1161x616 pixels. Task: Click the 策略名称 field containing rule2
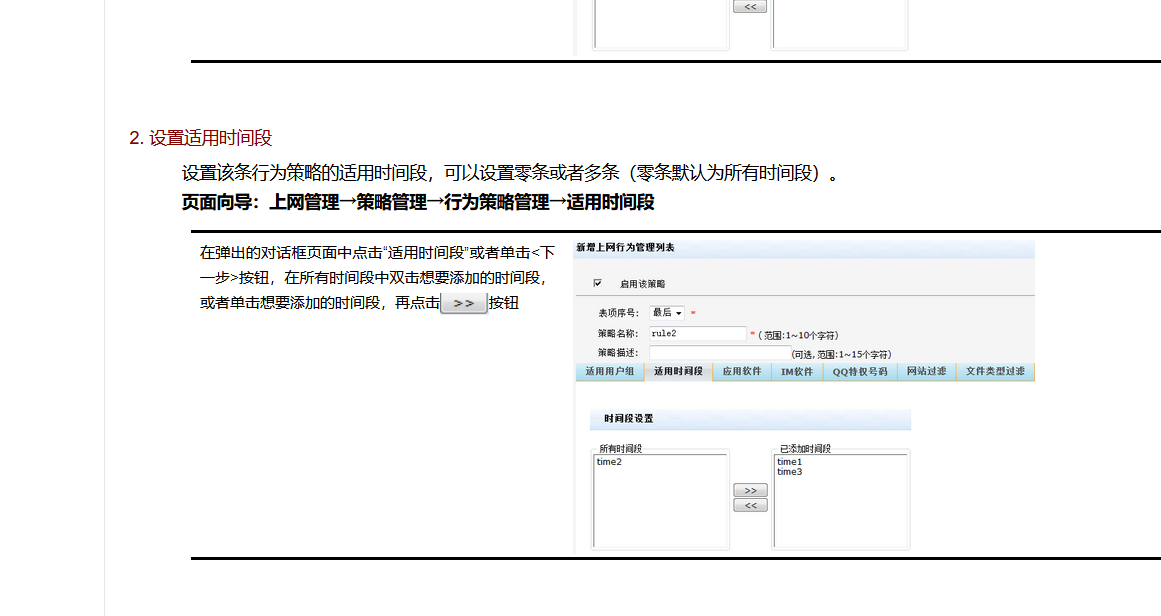pos(698,334)
